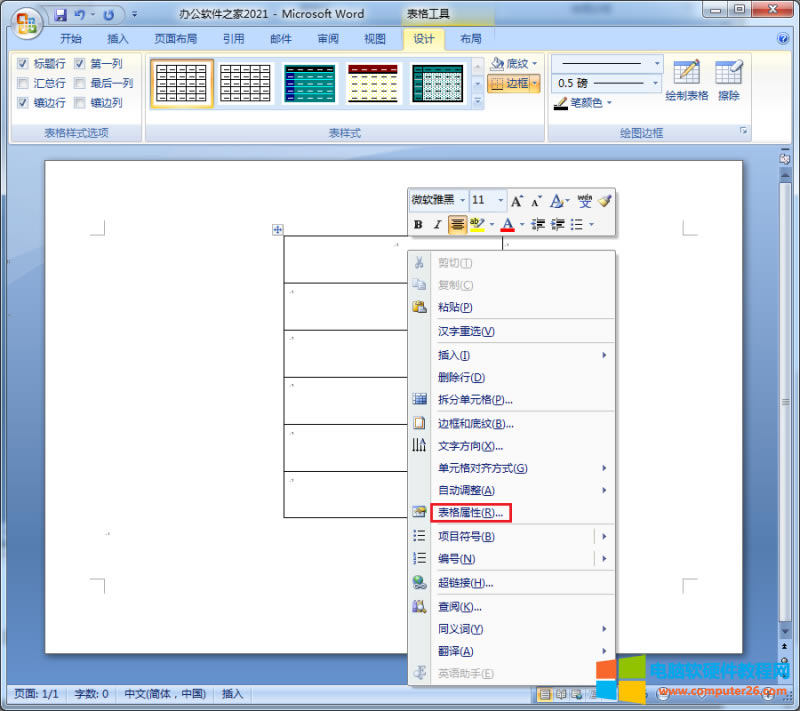Click the table move handle

pos(278,230)
